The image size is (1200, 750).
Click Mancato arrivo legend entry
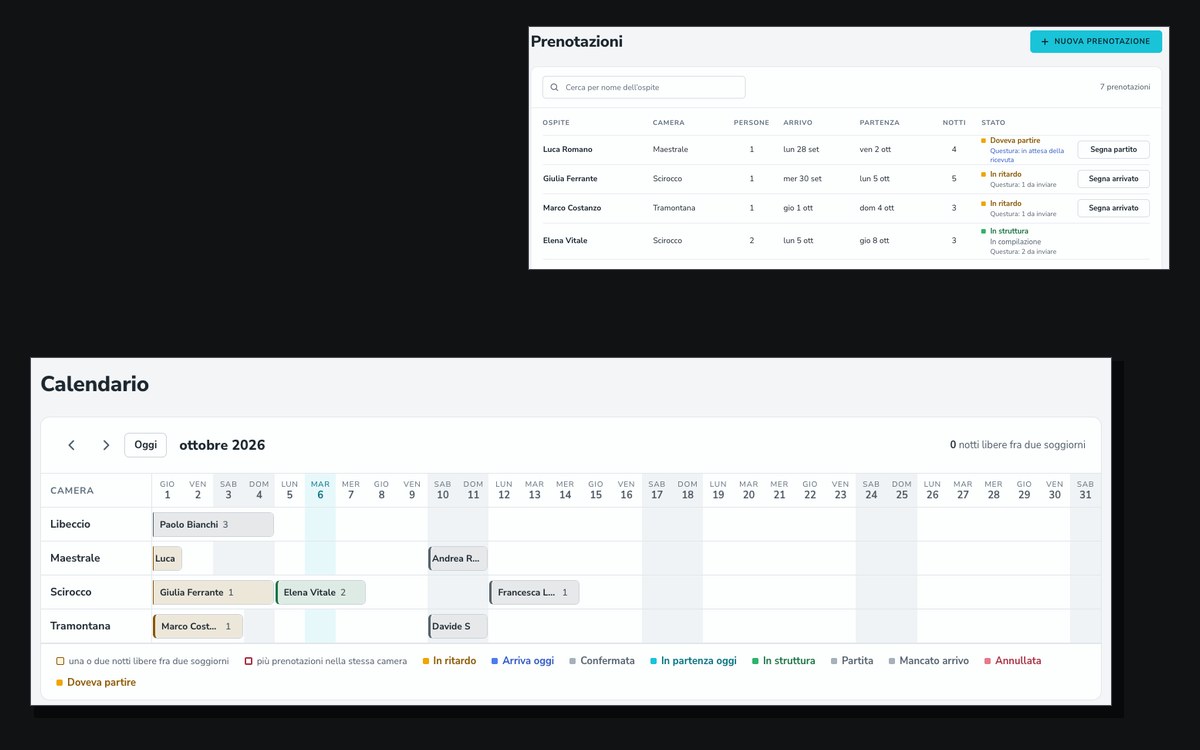click(929, 661)
